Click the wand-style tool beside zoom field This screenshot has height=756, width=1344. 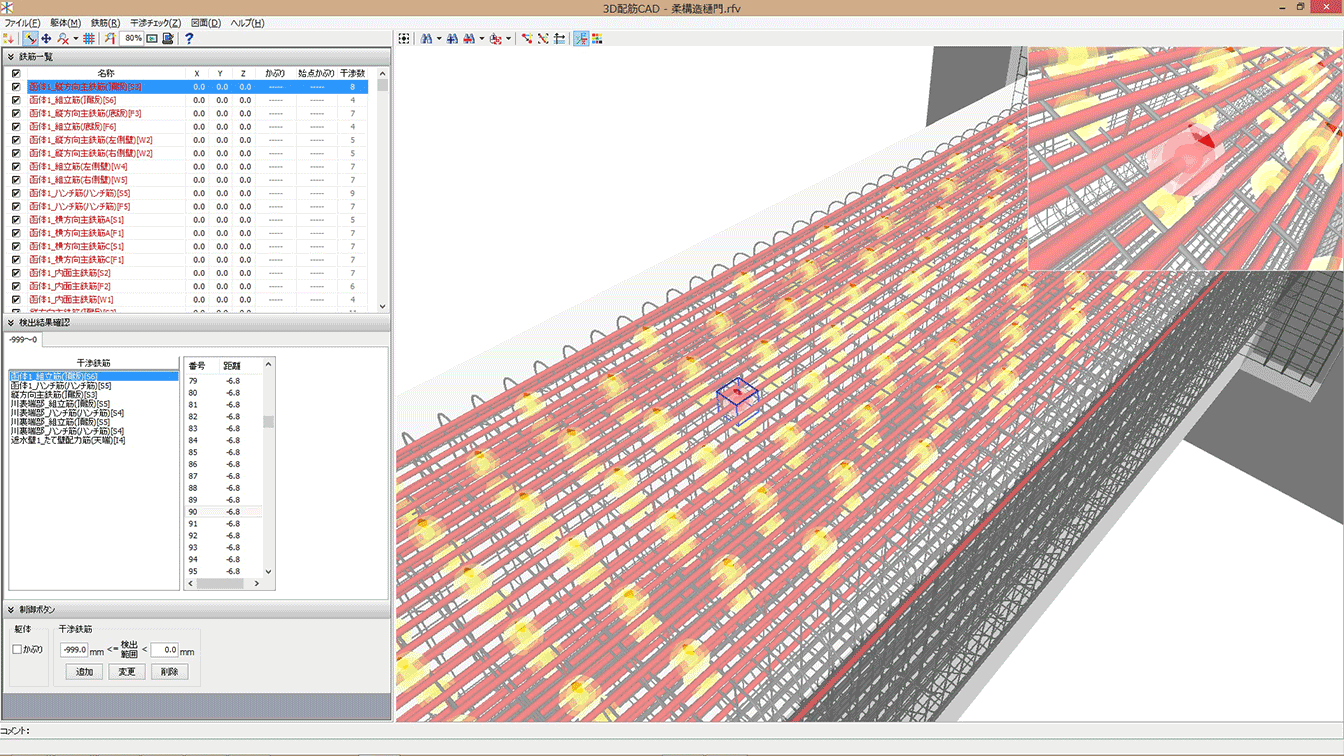click(110, 38)
